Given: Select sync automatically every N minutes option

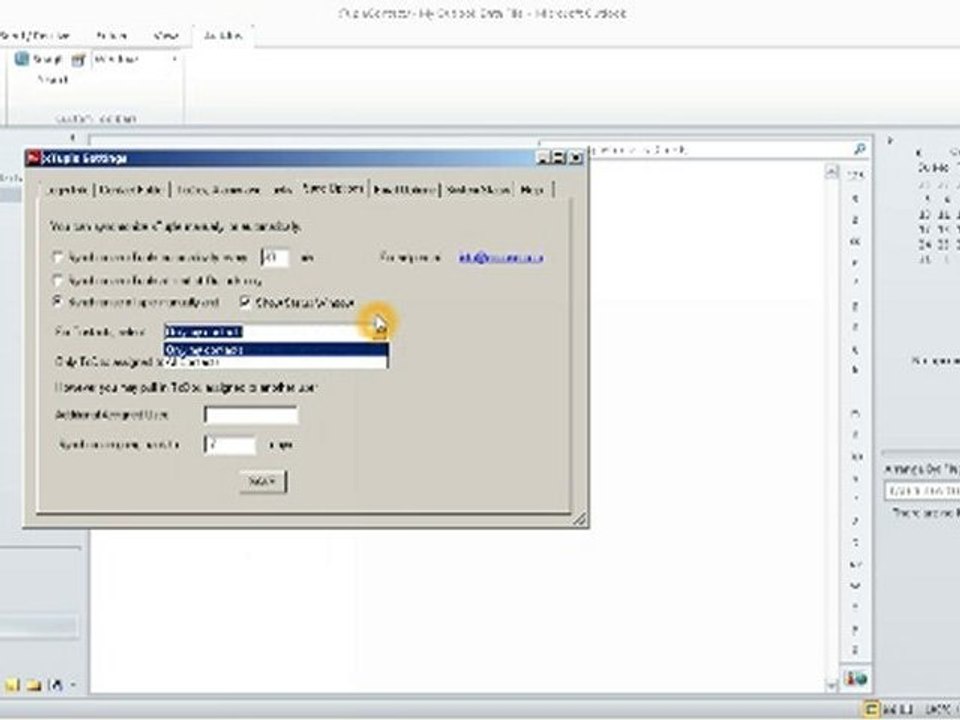Looking at the screenshot, I should 58,257.
